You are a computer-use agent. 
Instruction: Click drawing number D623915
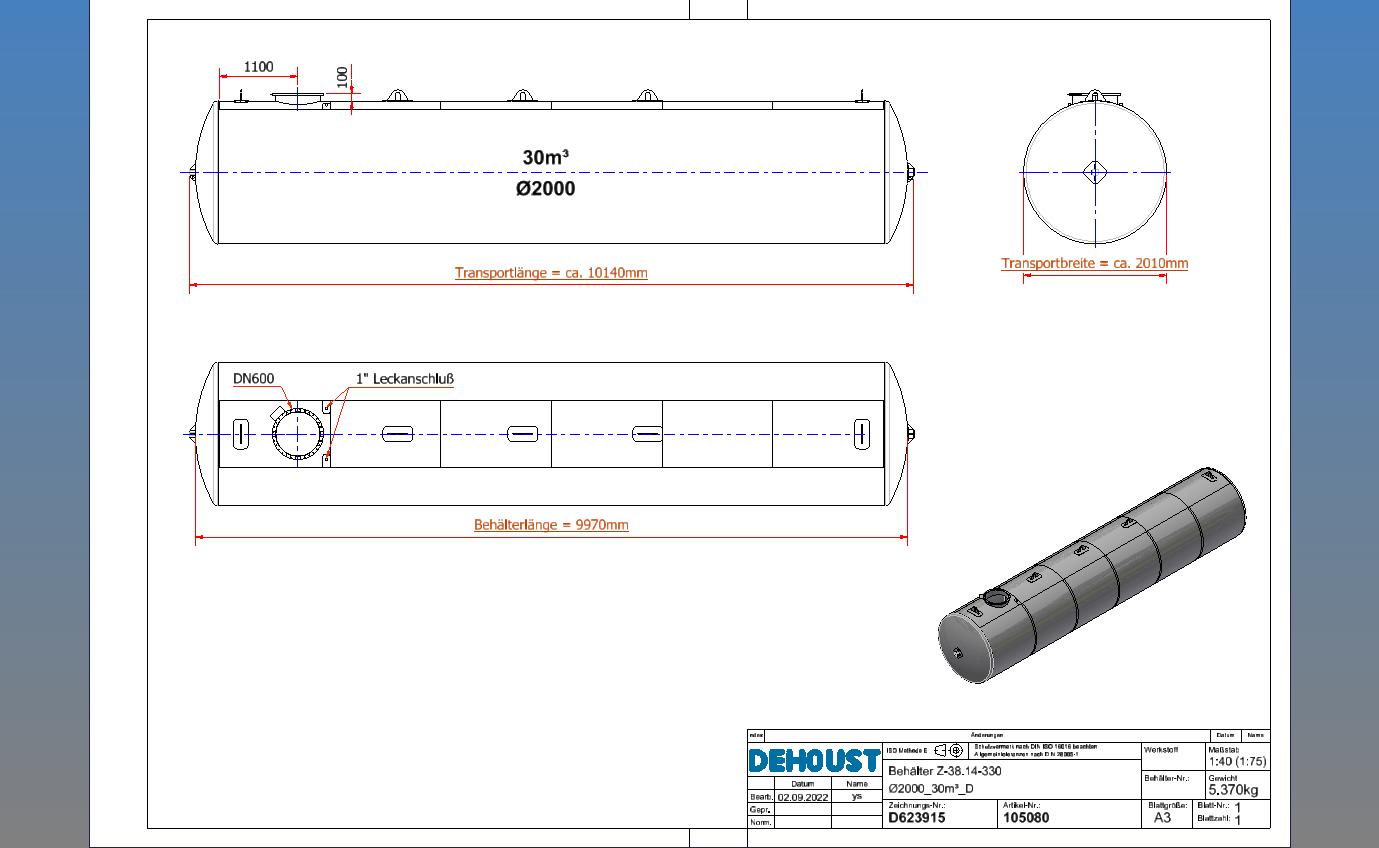[x=916, y=818]
